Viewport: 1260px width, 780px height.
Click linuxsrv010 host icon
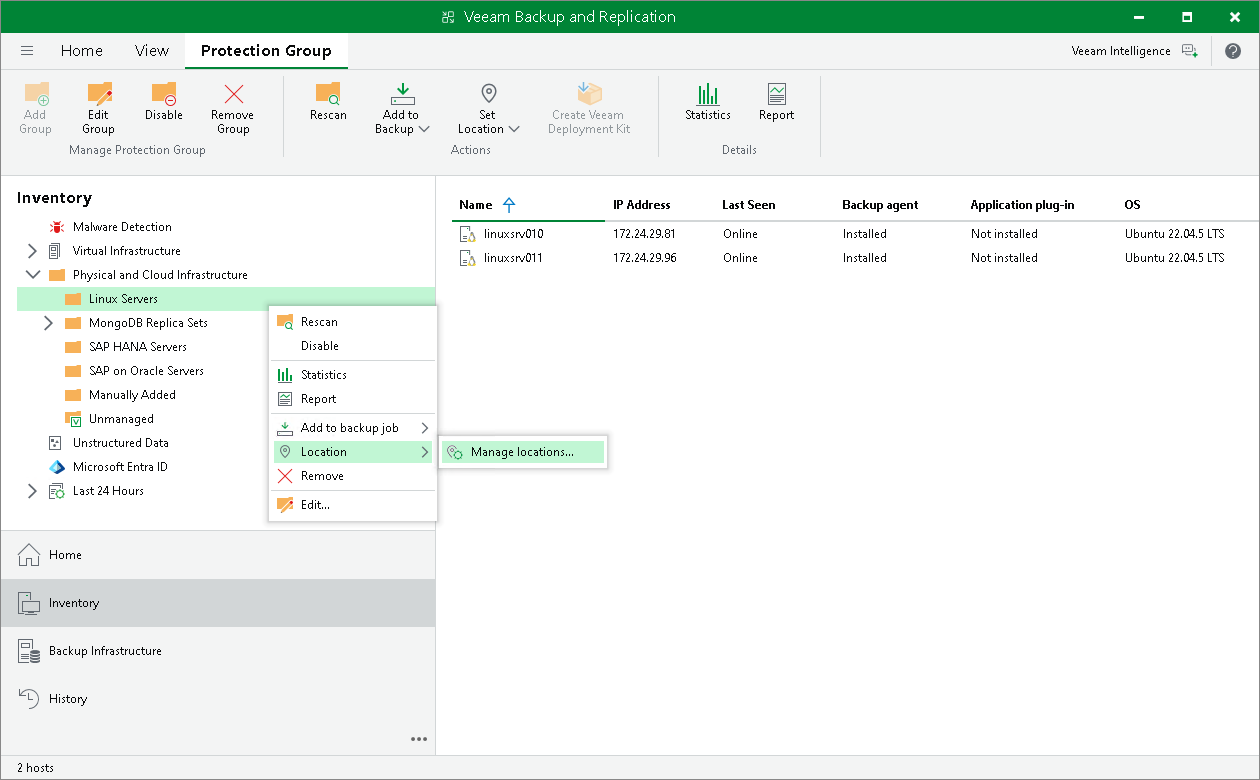pyautogui.click(x=467, y=234)
